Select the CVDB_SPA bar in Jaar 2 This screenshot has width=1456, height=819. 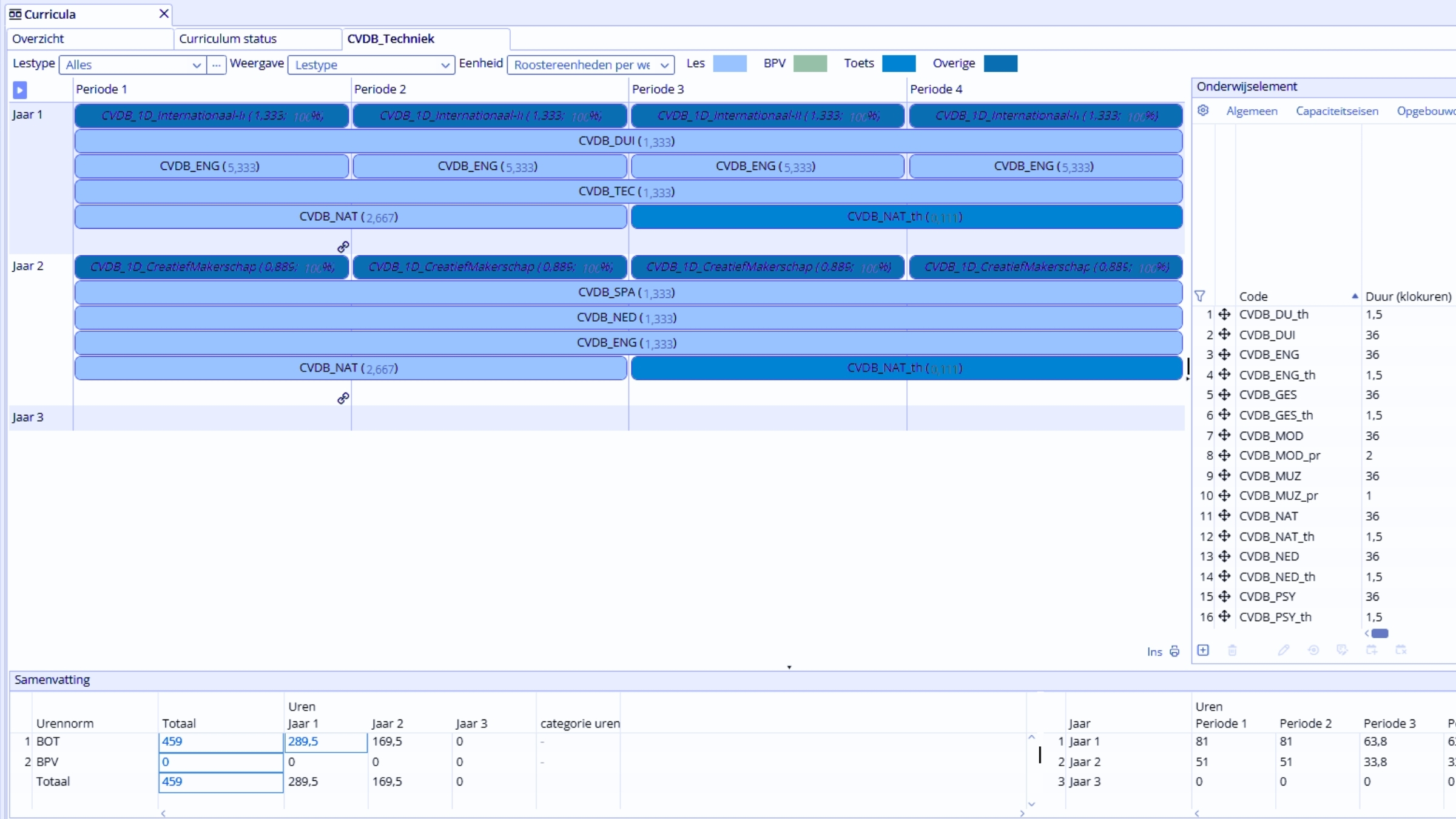pos(629,292)
